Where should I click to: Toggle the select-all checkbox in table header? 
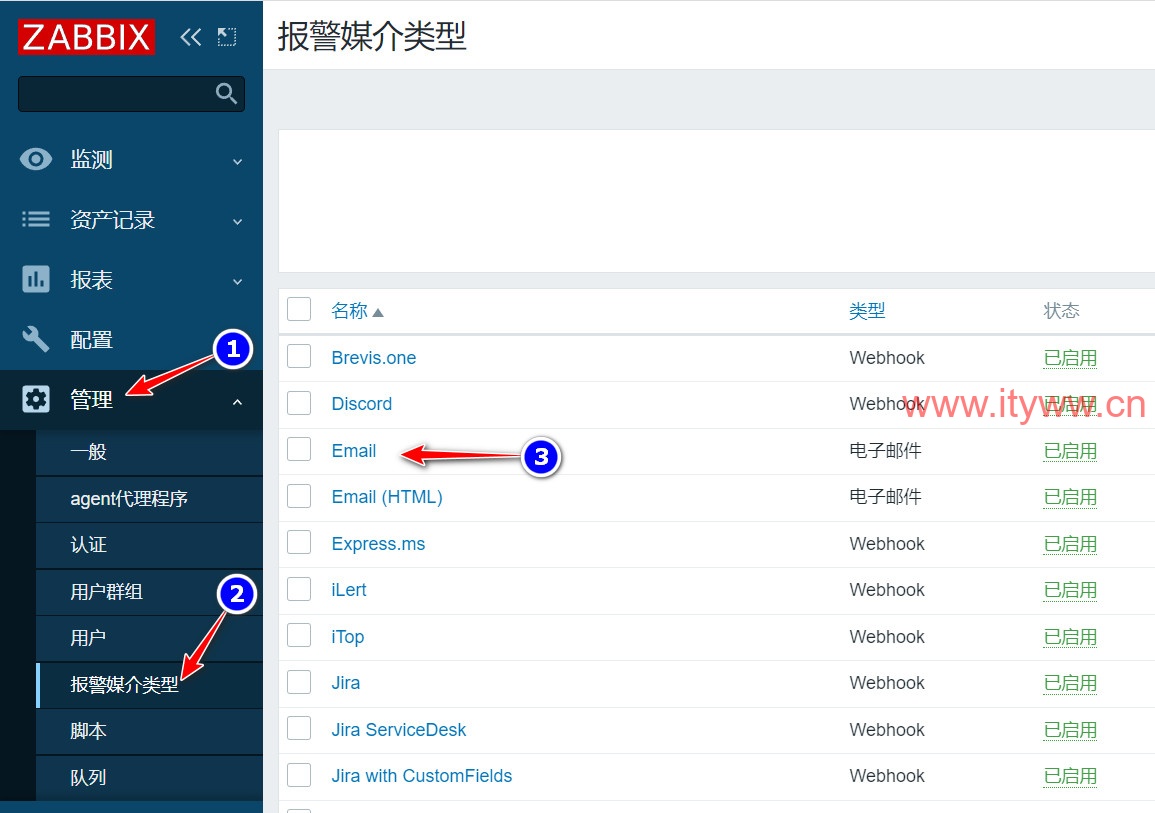point(299,309)
